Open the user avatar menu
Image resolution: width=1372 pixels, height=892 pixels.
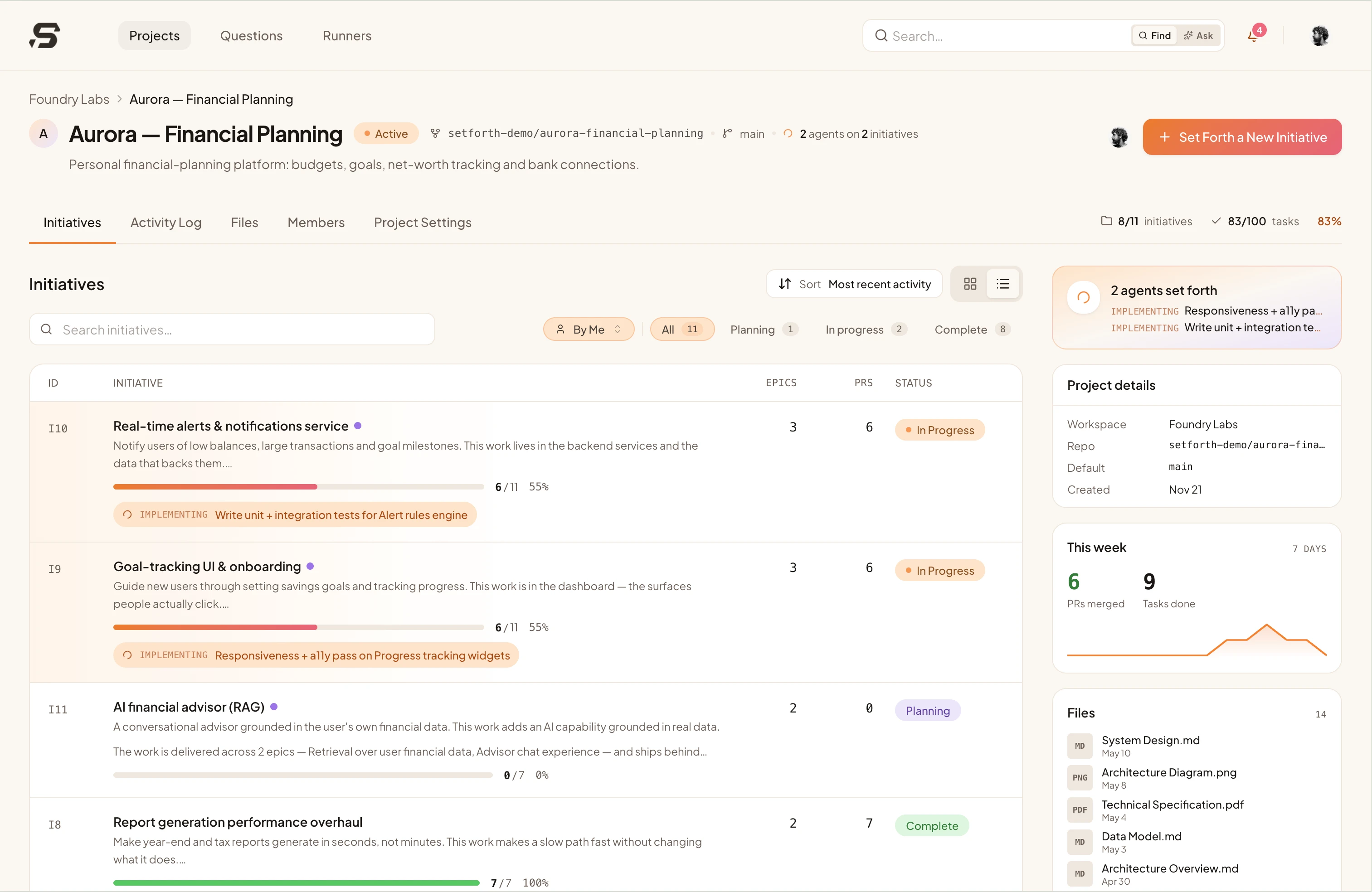coord(1319,36)
